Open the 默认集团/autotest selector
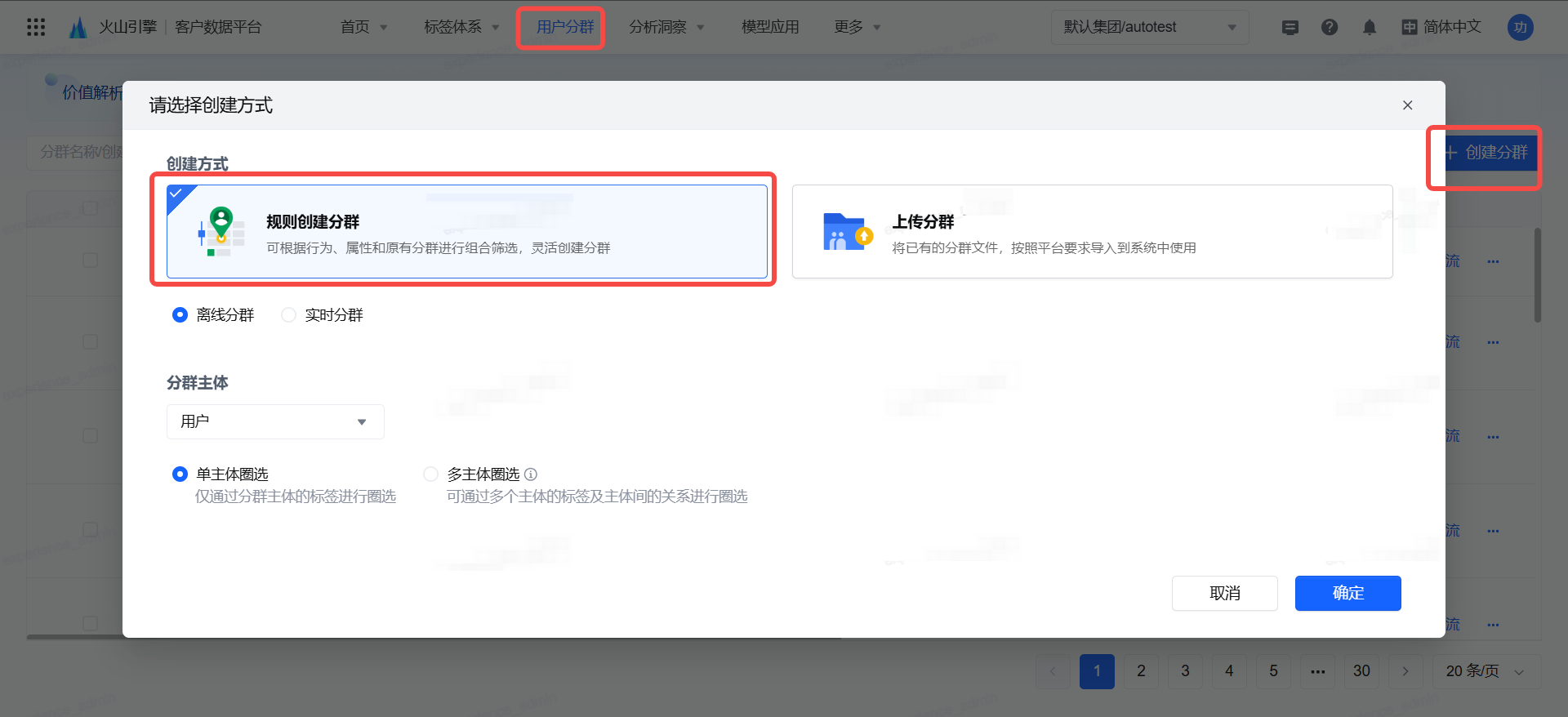This screenshot has height=717, width=1568. click(x=1150, y=28)
